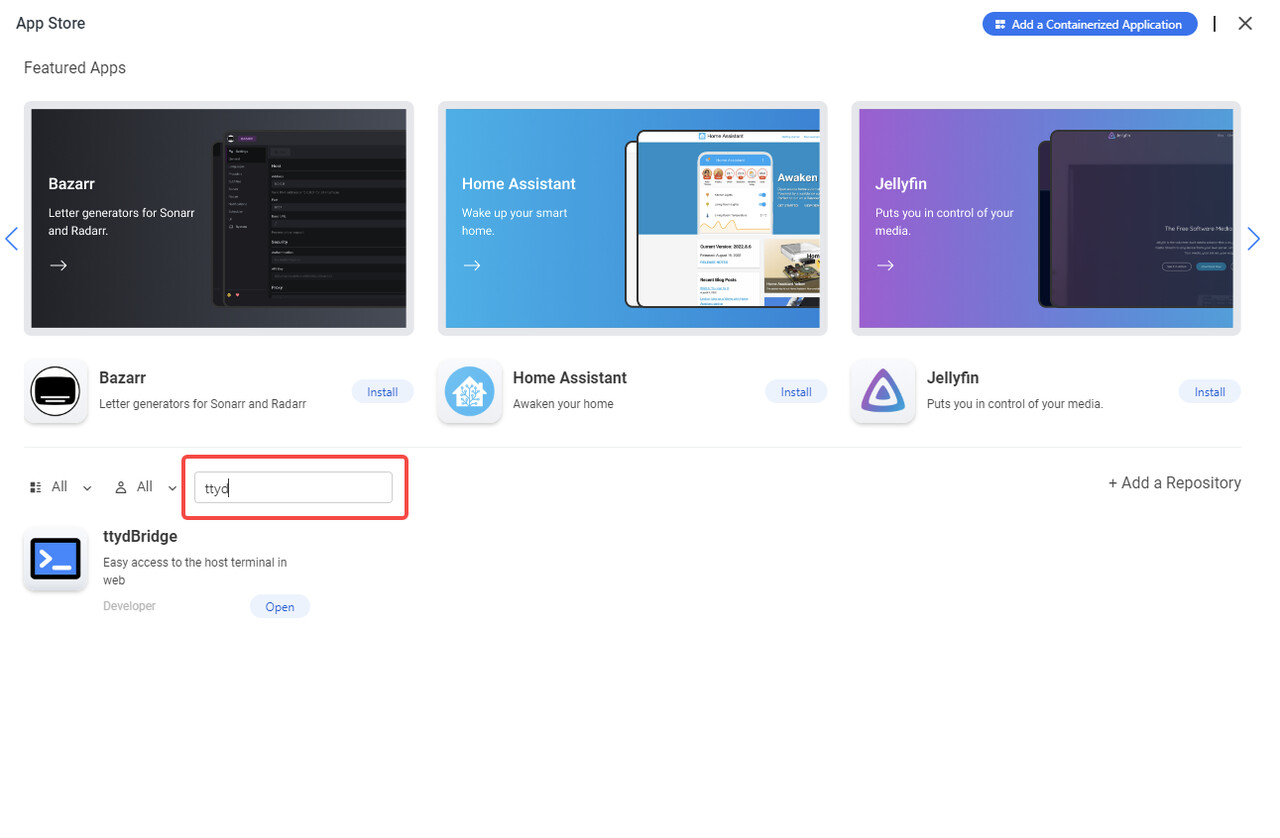The image size is (1280, 838).
Task: Click the 'Featured Apps' heading
Action: (x=75, y=68)
